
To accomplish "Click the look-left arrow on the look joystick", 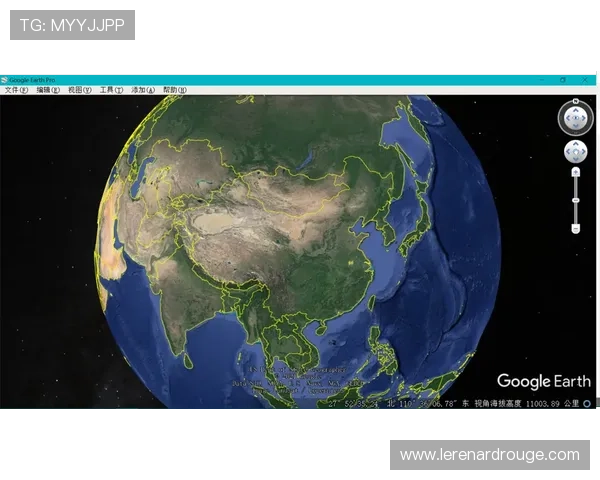I will click(566, 118).
